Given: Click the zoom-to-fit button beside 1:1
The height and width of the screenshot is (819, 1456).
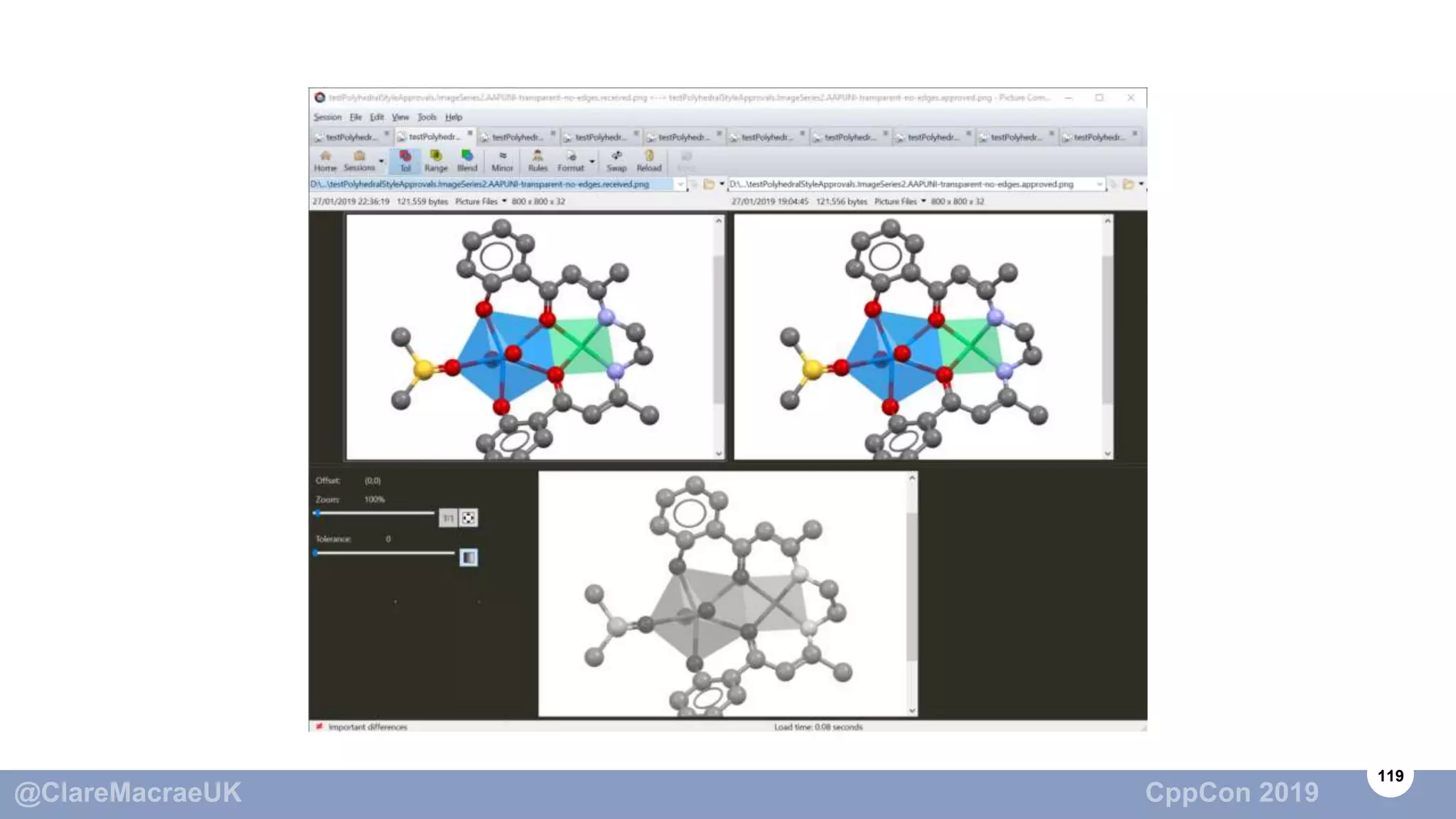Looking at the screenshot, I should tap(469, 518).
